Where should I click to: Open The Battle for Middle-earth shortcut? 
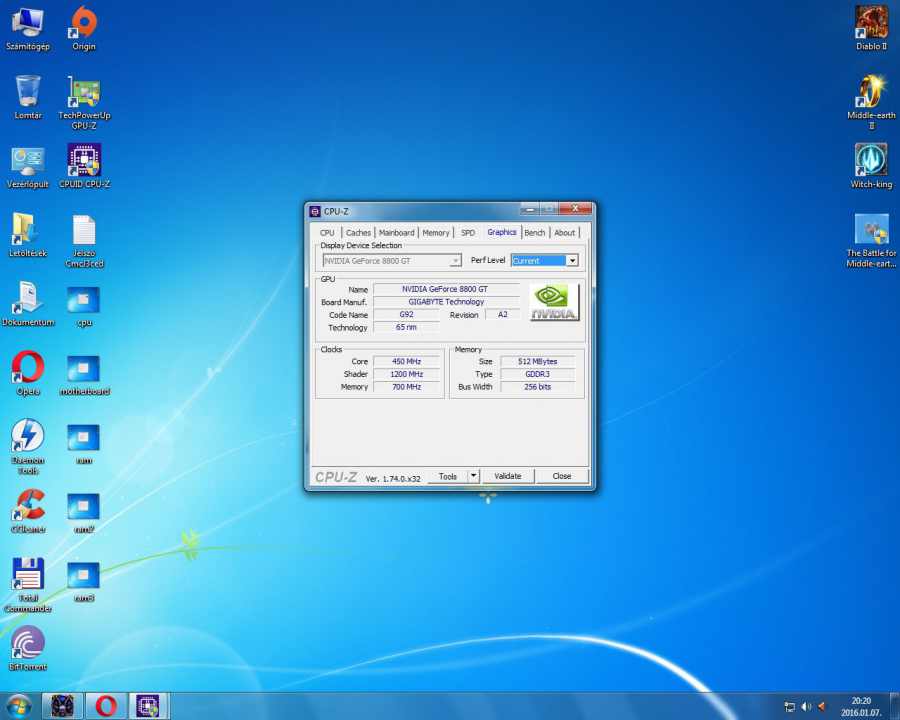[871, 241]
